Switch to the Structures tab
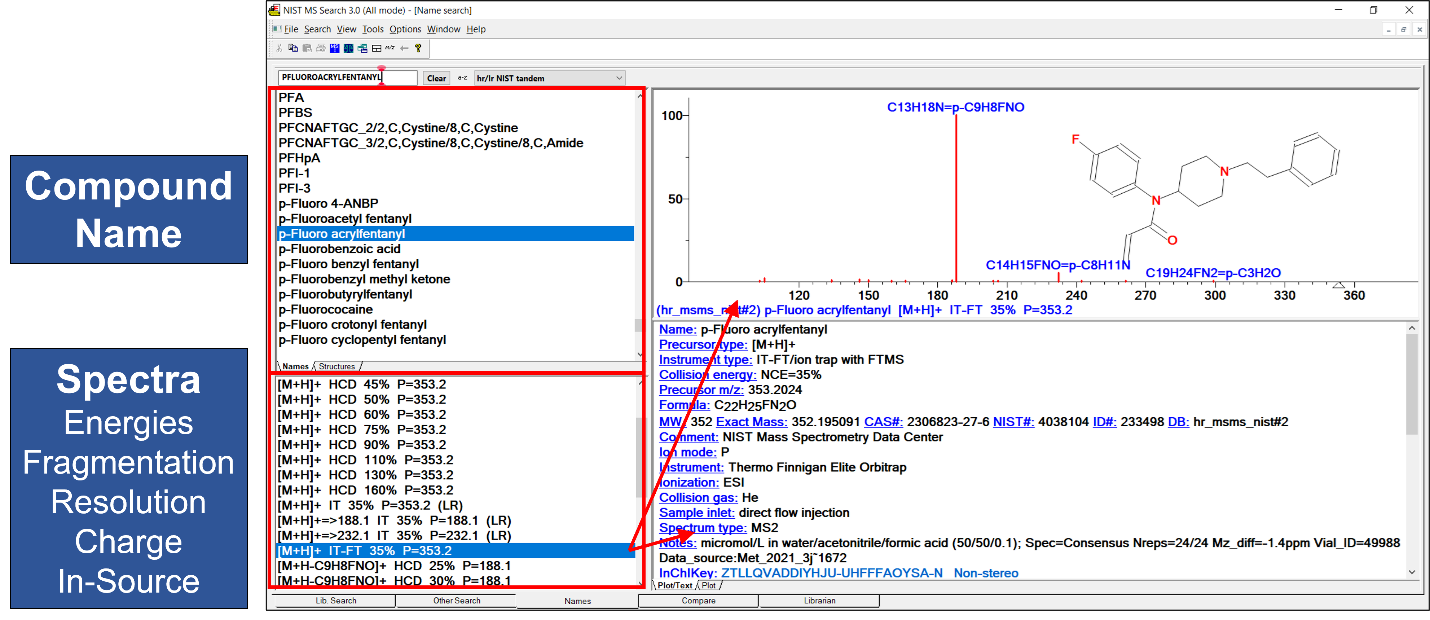Viewport: 1430px width, 620px height. (337, 367)
